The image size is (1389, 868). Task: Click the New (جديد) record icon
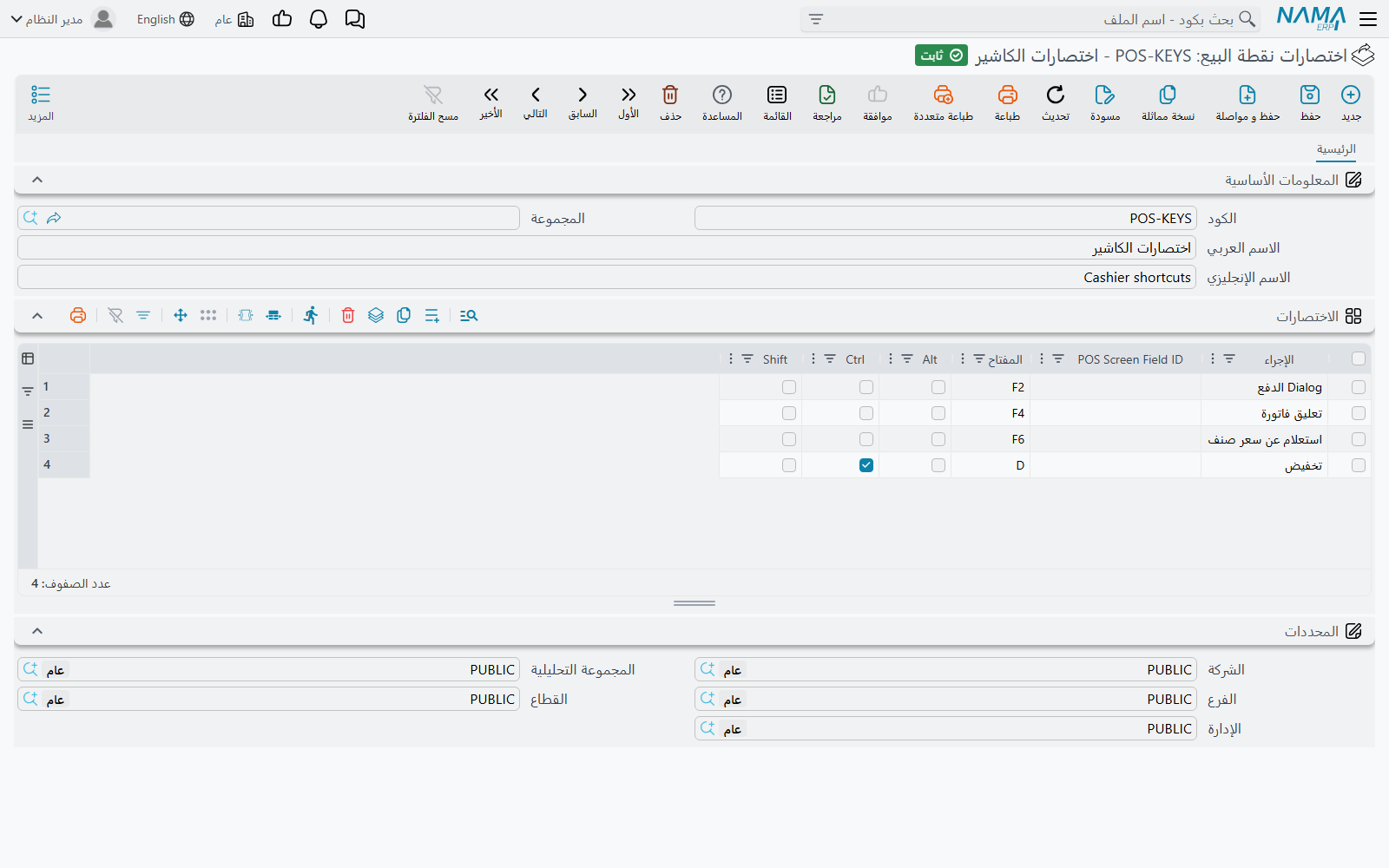(x=1351, y=95)
